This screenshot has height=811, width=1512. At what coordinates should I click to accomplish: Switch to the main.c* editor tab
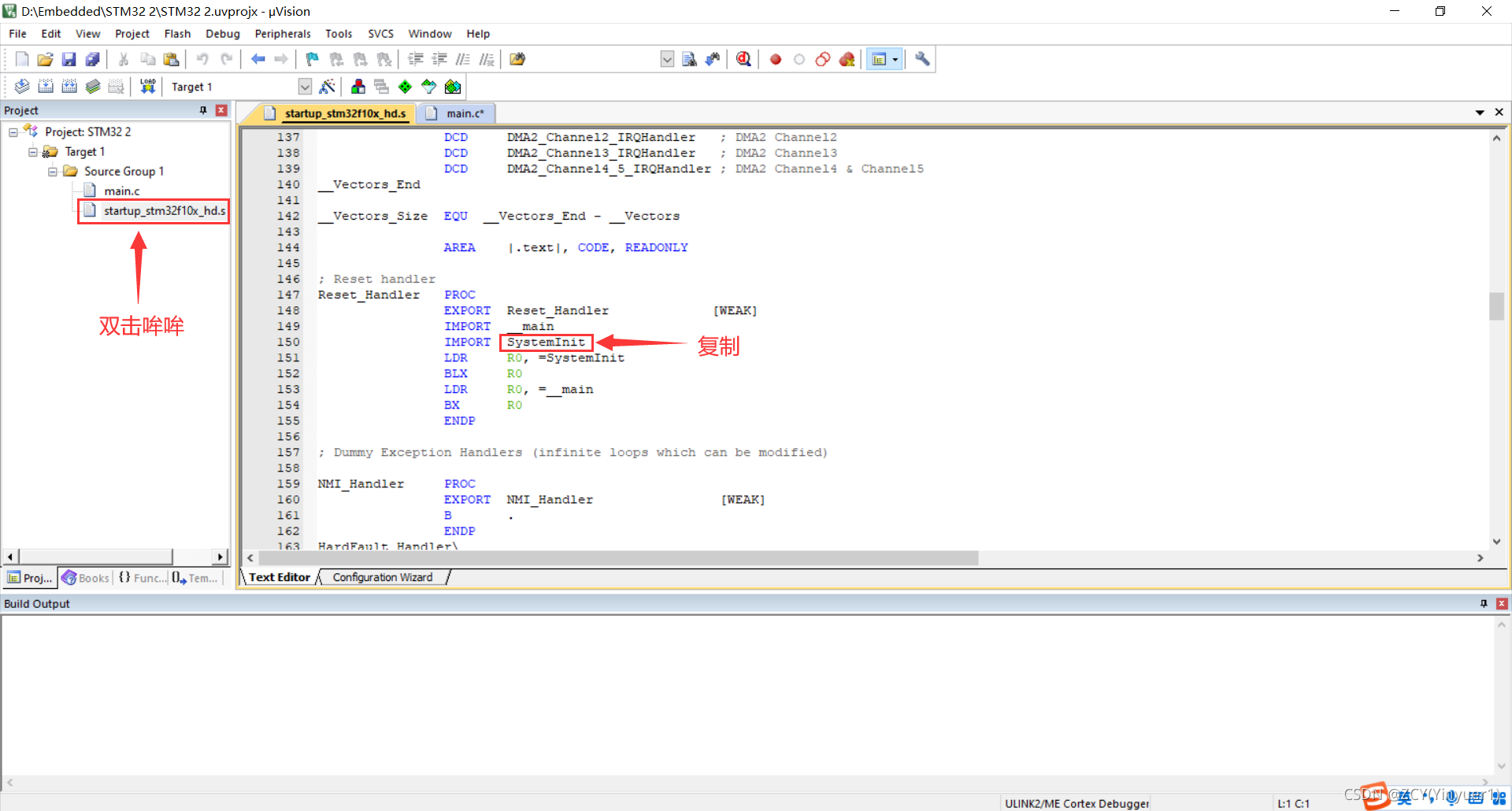[456, 113]
